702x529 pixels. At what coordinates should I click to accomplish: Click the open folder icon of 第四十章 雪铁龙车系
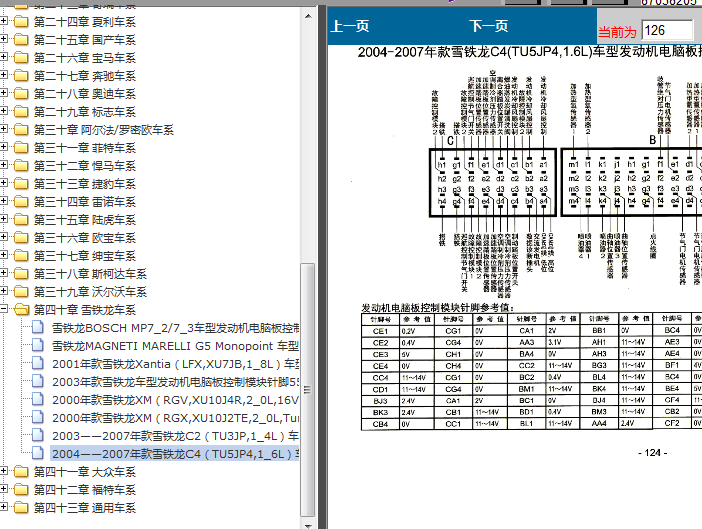point(21,309)
